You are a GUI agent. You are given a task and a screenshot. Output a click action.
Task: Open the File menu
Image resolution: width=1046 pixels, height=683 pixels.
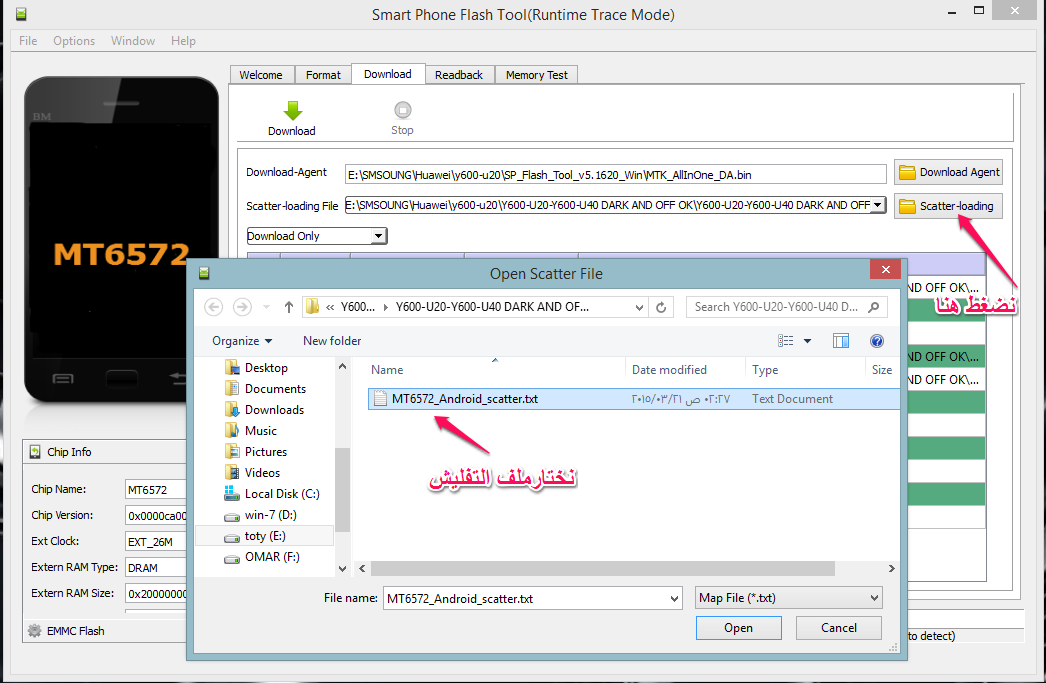(x=28, y=41)
